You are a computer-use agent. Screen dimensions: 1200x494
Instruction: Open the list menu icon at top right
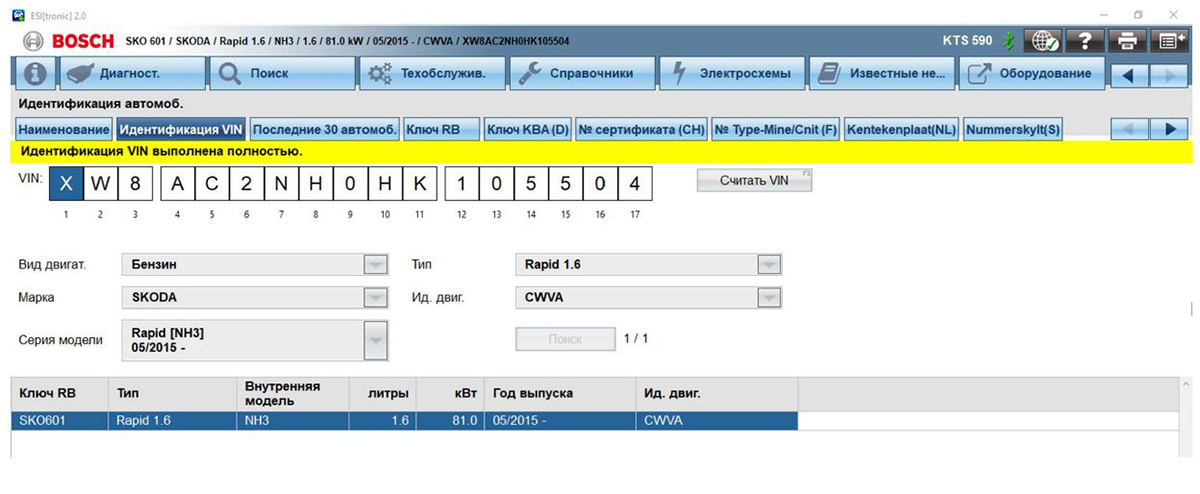click(1169, 41)
